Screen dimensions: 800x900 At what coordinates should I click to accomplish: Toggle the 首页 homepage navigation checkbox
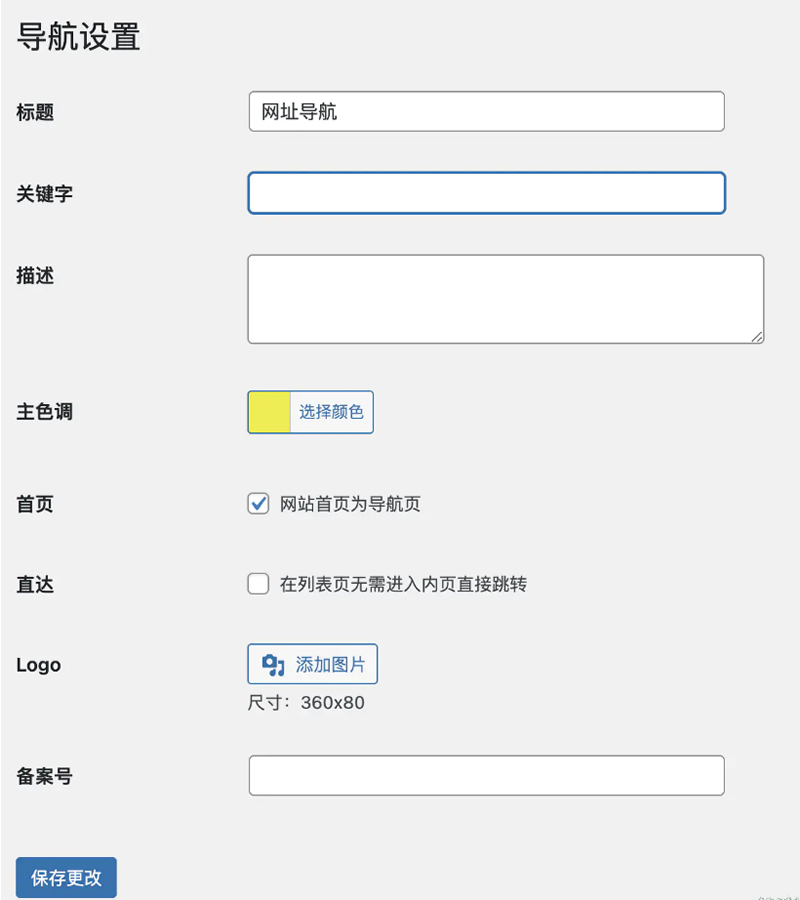tap(258, 504)
